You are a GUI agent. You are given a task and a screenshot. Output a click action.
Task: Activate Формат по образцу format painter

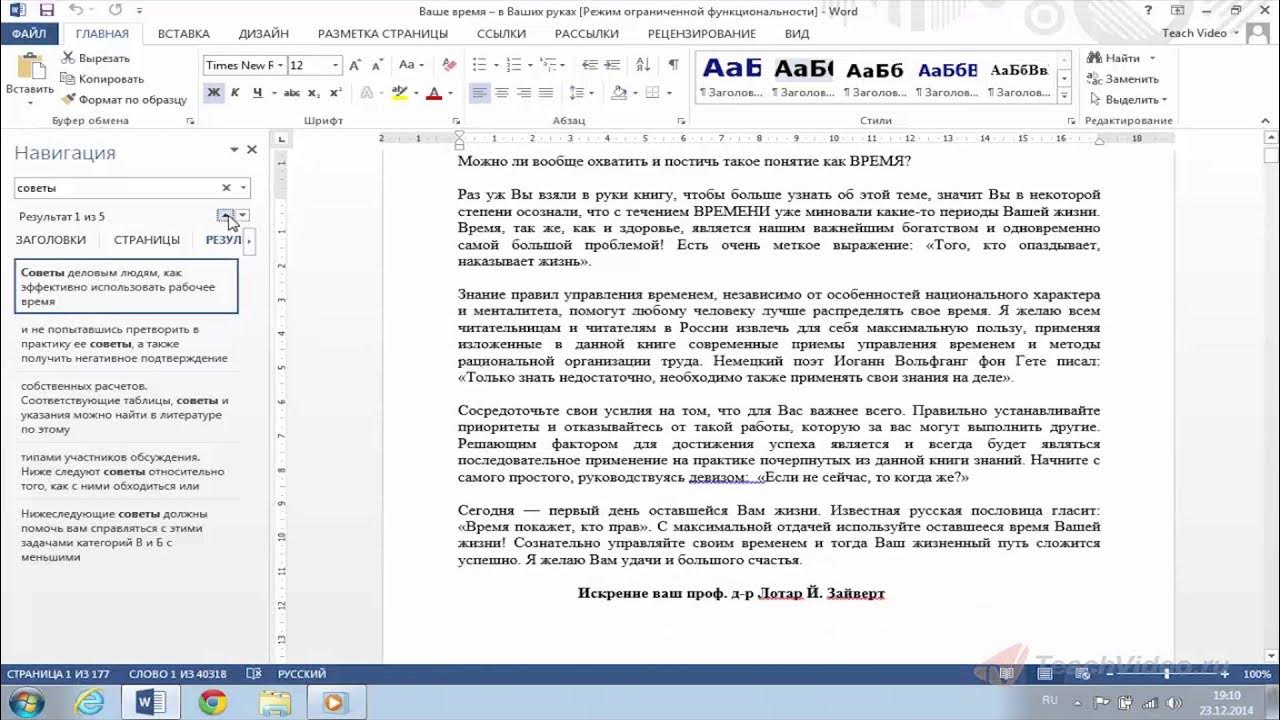tap(124, 100)
